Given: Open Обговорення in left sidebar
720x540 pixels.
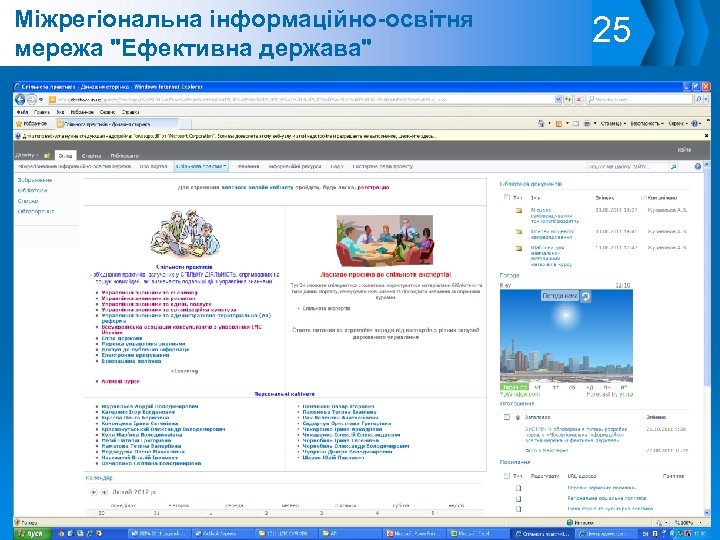Looking at the screenshot, I should [x=36, y=211].
